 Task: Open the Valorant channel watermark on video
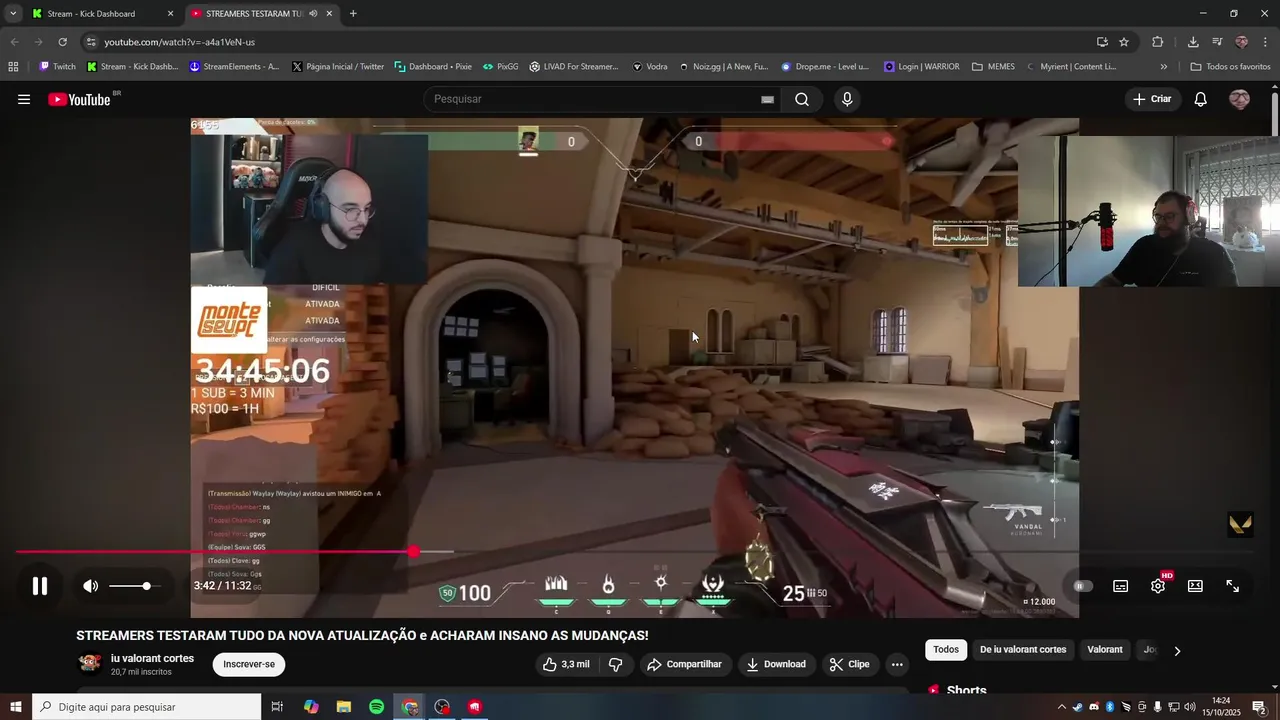(1240, 525)
